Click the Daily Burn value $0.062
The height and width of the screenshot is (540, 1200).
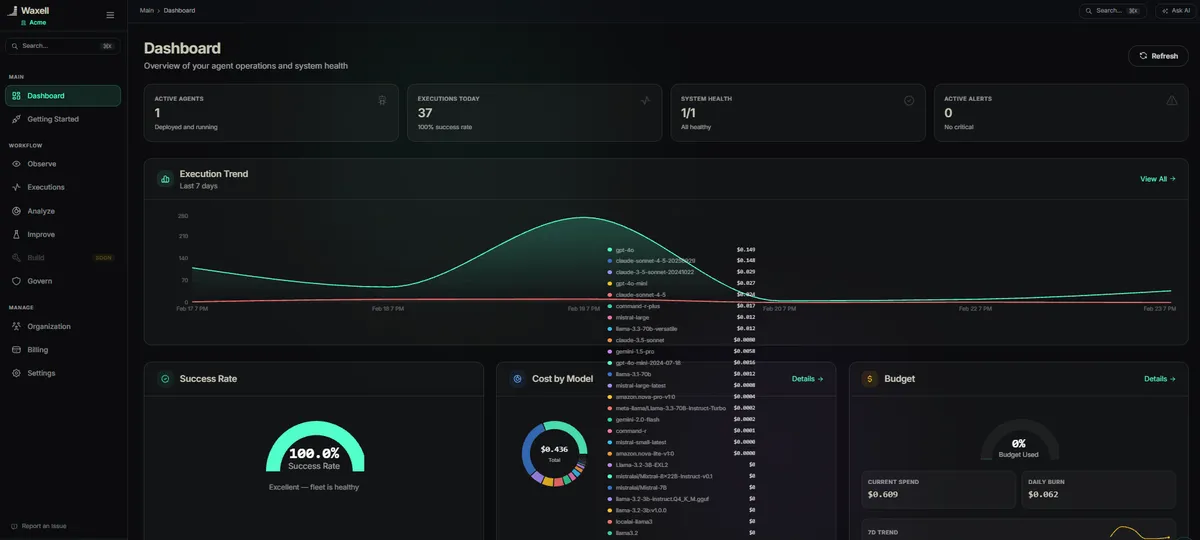click(x=1044, y=494)
